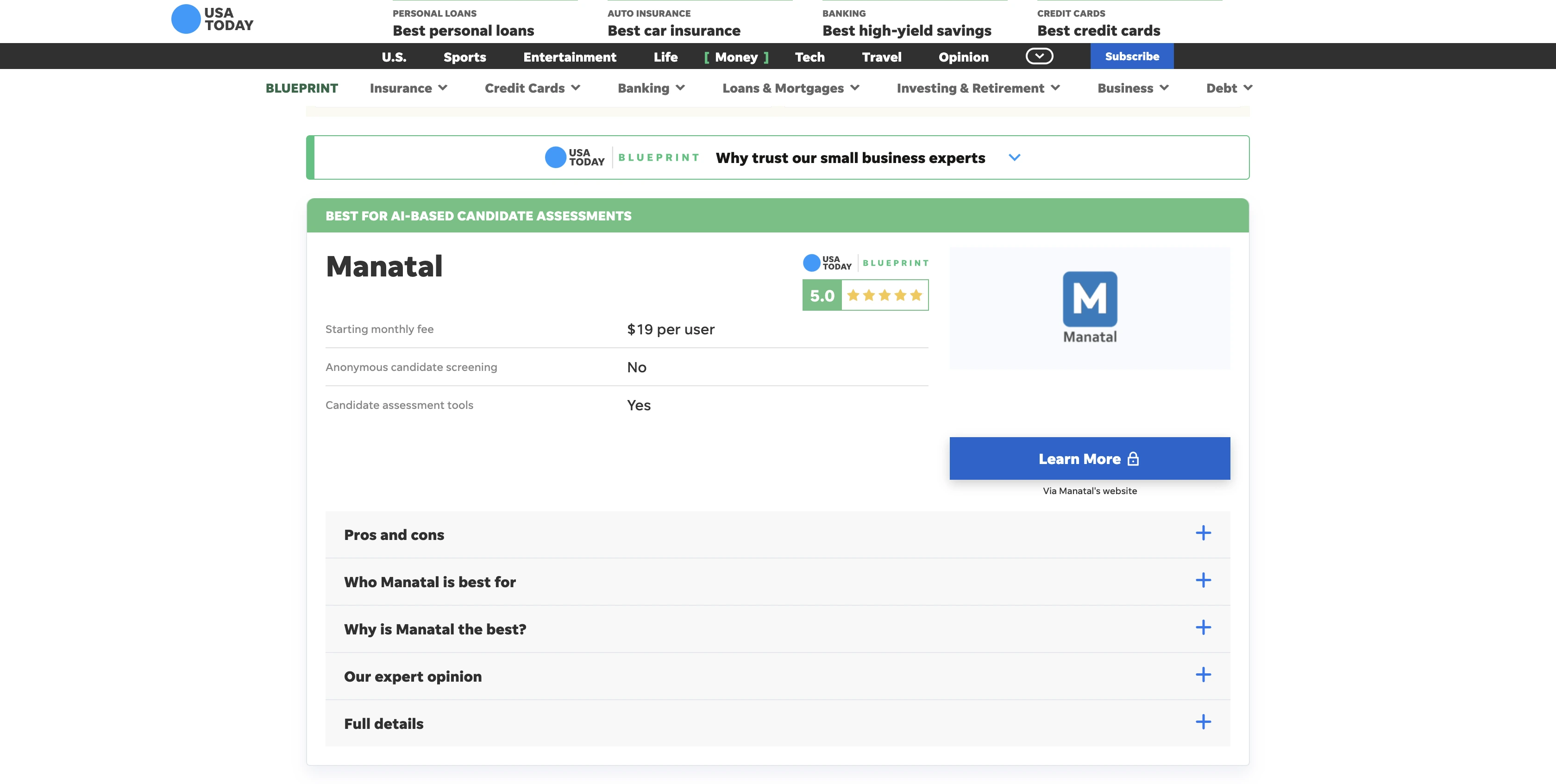Open Why is Manatal the best section
This screenshot has height=784, width=1556.
pyautogui.click(x=434, y=629)
